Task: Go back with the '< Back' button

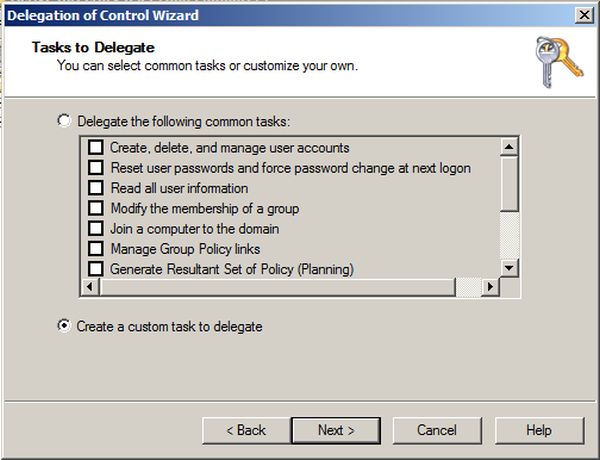Action: (x=246, y=431)
